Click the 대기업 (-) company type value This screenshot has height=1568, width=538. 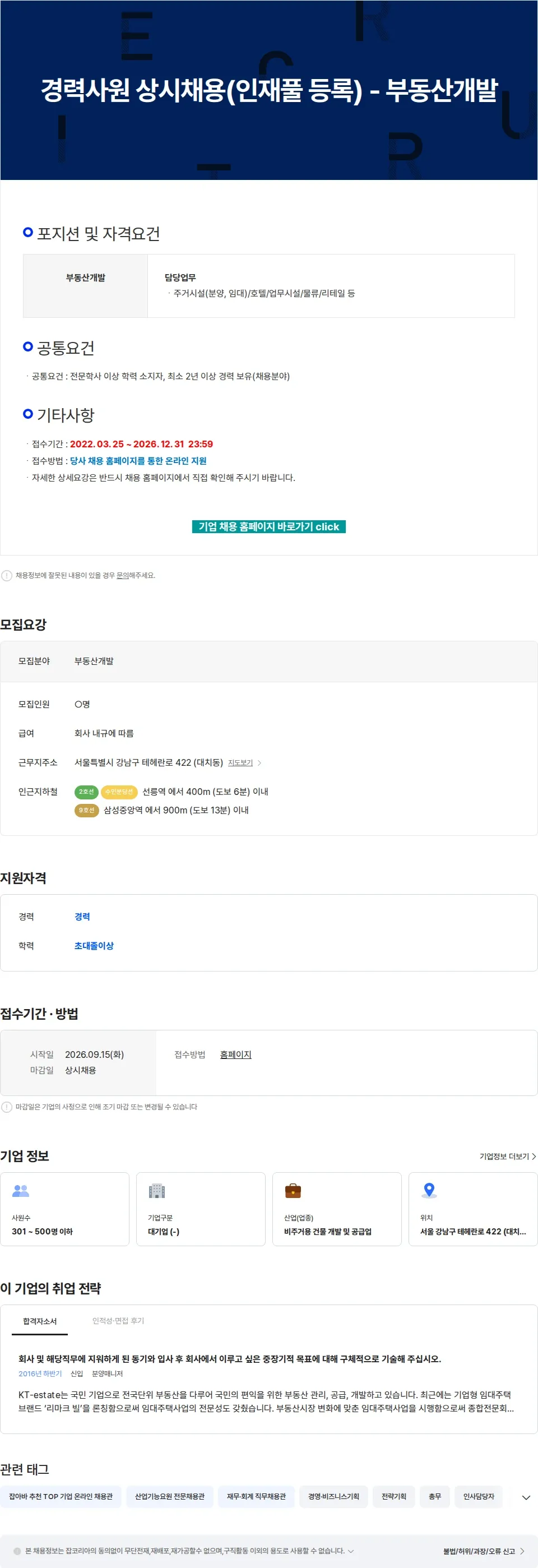(164, 1231)
